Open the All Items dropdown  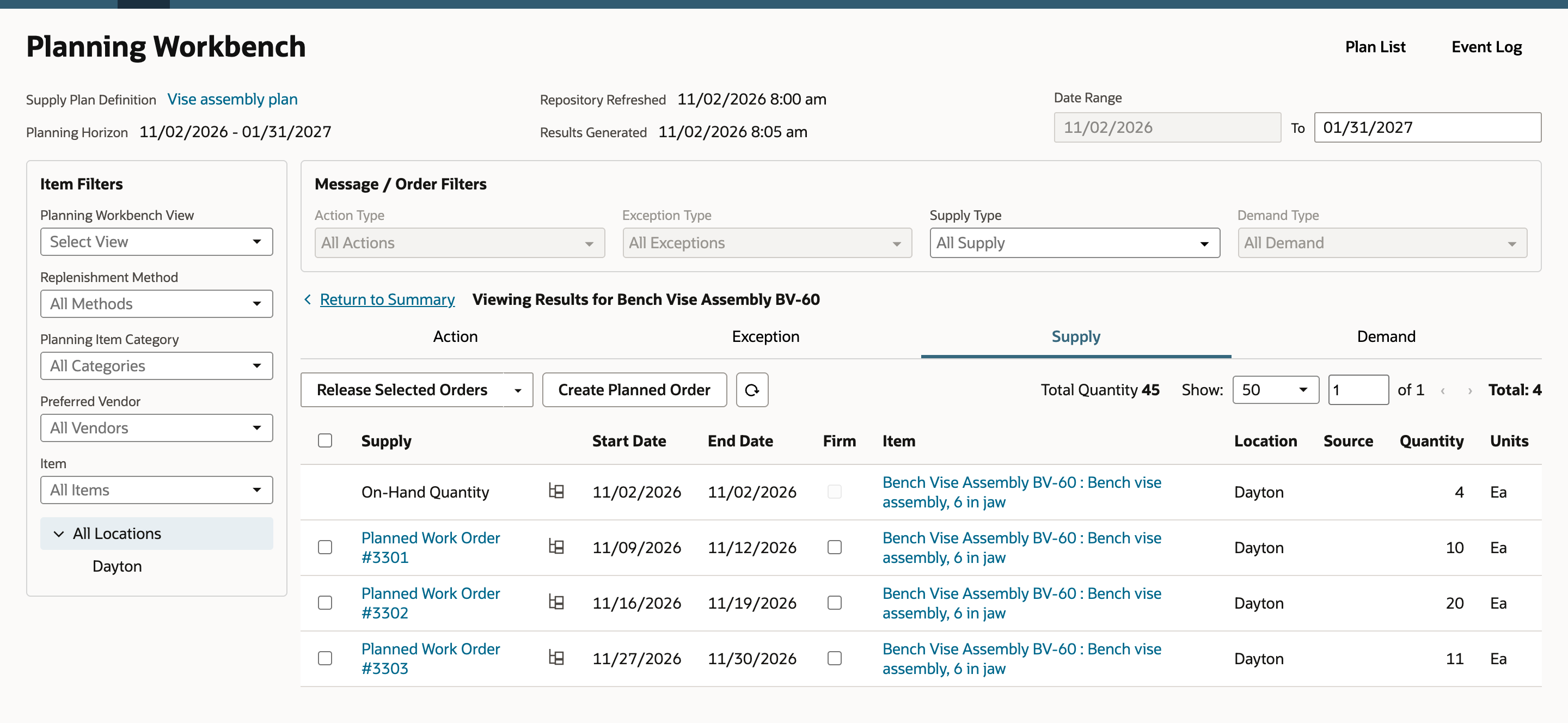(156, 490)
